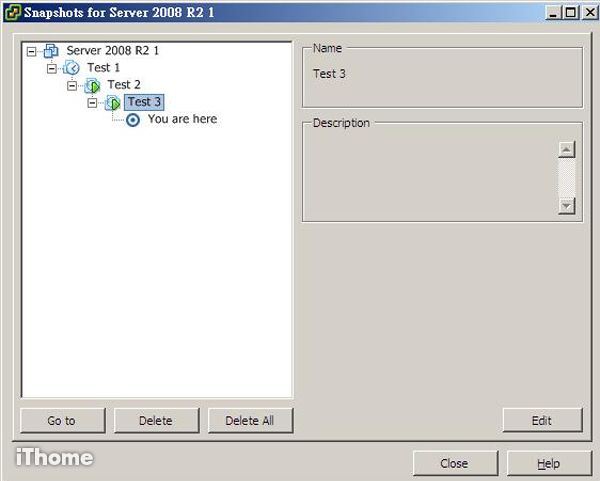Click the Description scrollbar track
The image size is (600, 481).
pyautogui.click(x=567, y=178)
